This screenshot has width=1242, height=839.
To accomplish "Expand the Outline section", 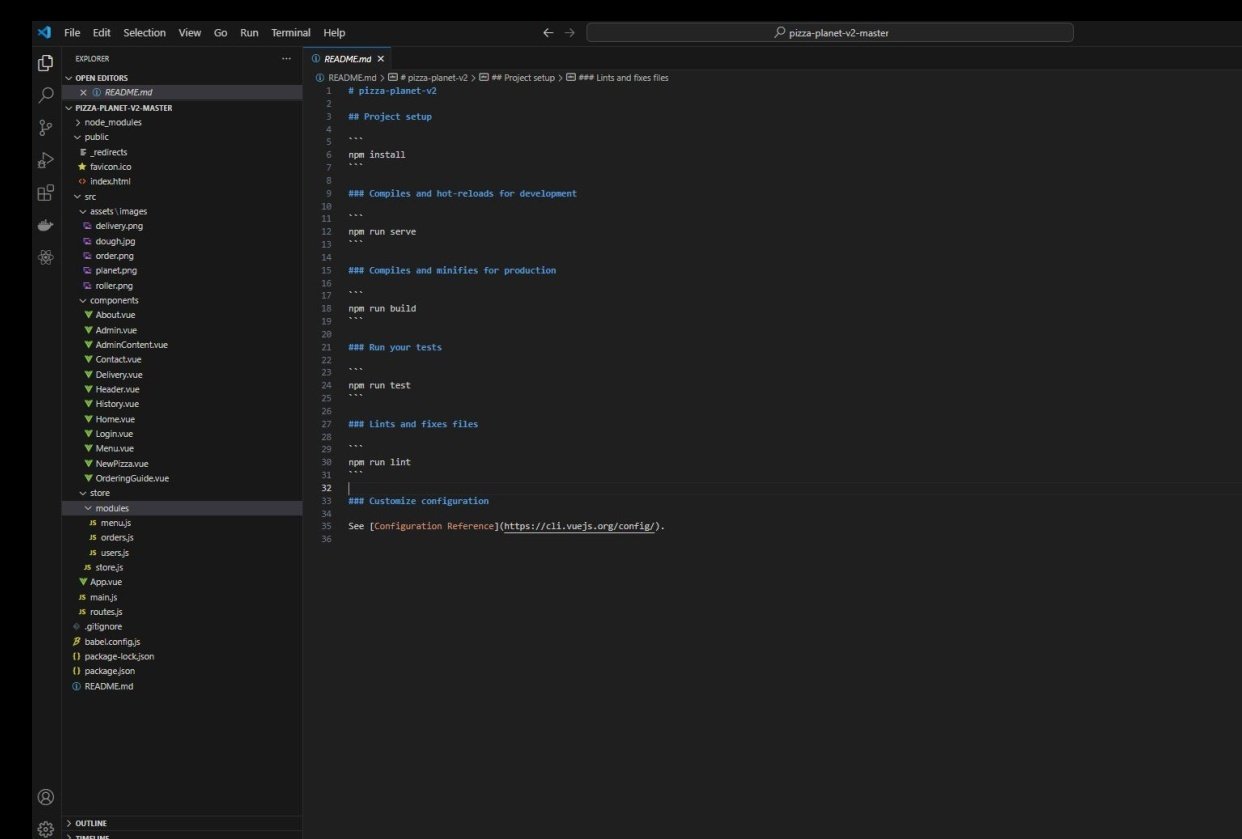I will pos(182,823).
